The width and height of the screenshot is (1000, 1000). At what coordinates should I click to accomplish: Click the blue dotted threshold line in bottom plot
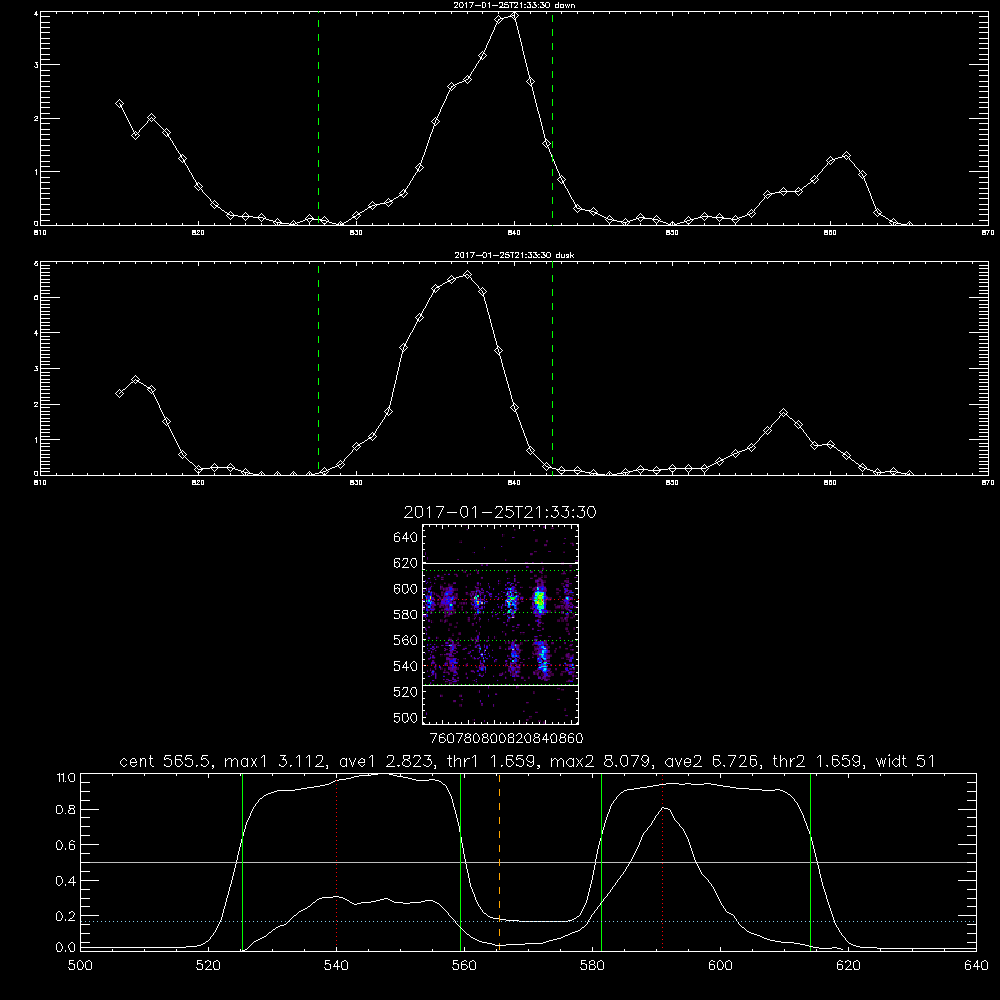[x=528, y=922]
